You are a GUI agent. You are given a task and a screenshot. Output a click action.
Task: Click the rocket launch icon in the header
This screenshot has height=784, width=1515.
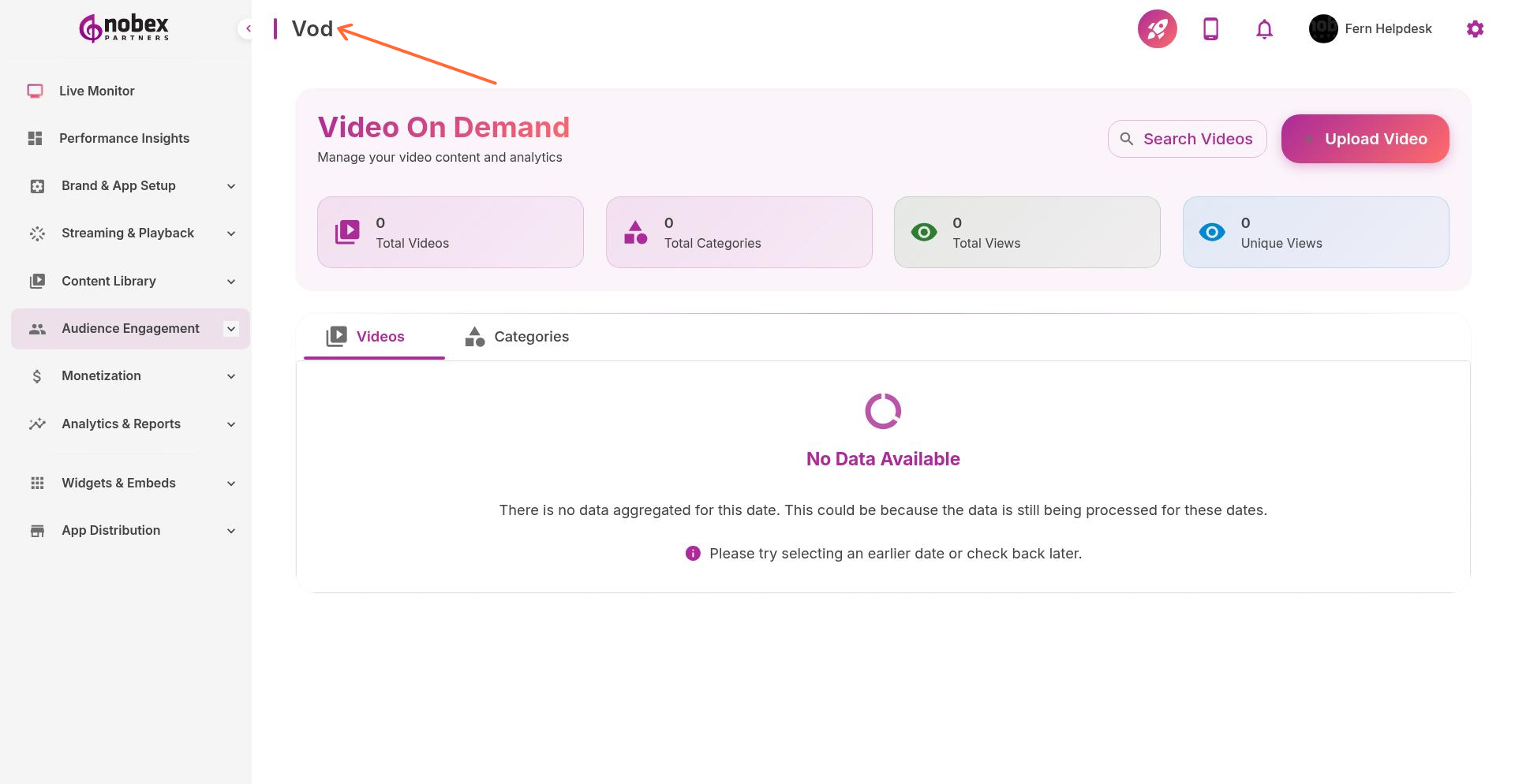[x=1156, y=28]
